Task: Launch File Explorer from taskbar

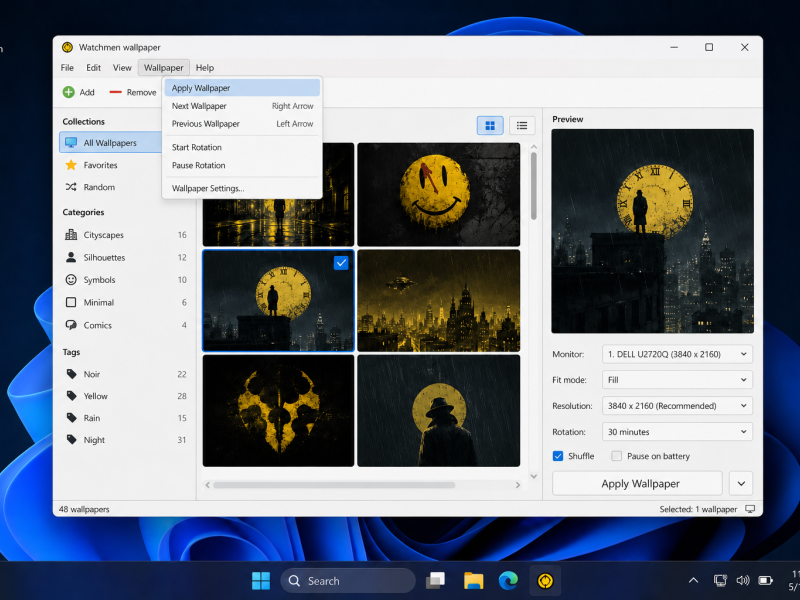Action: click(x=473, y=581)
